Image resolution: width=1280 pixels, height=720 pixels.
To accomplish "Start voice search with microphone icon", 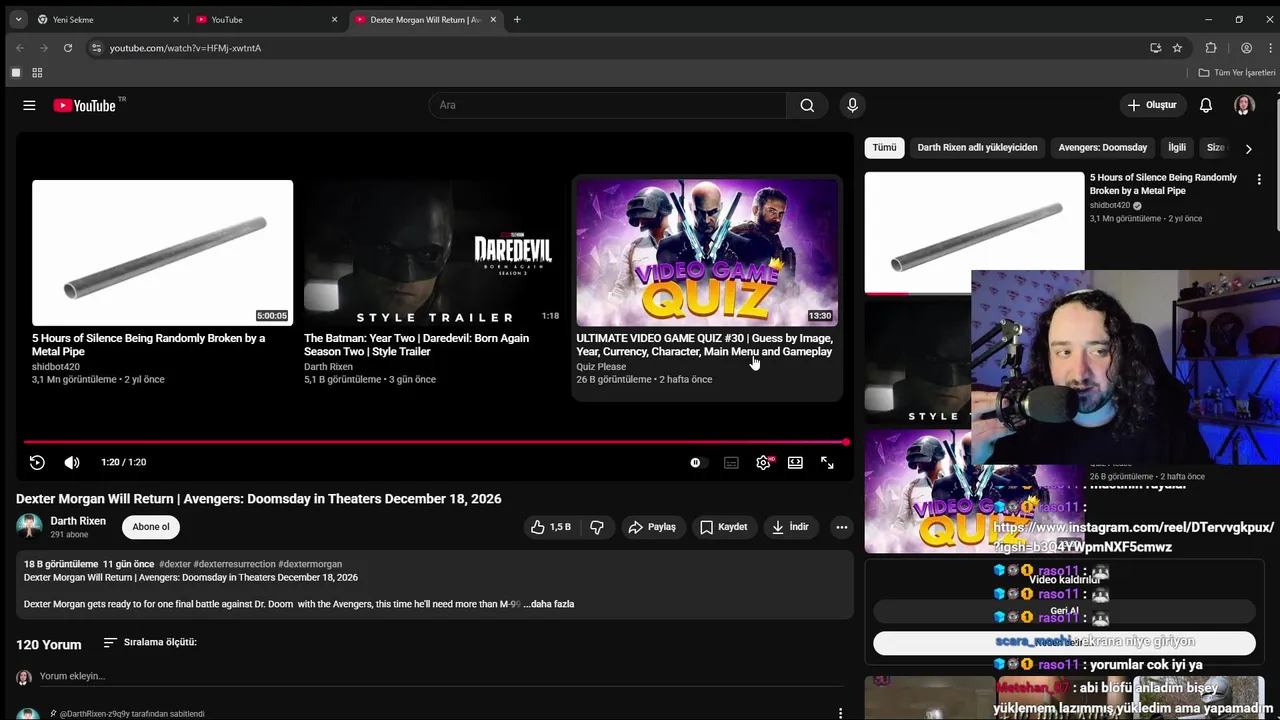I will coord(852,105).
